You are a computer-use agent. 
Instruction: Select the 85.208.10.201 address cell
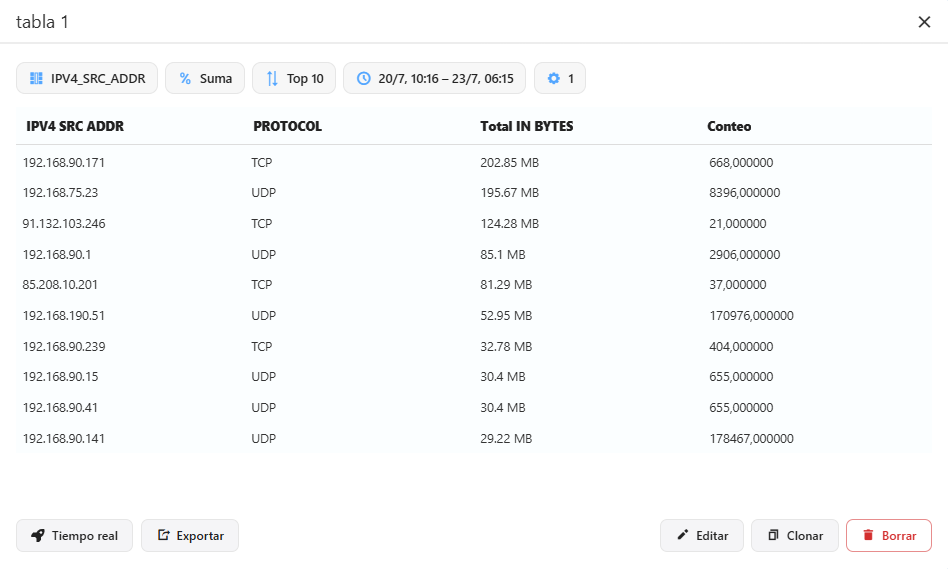click(x=60, y=285)
